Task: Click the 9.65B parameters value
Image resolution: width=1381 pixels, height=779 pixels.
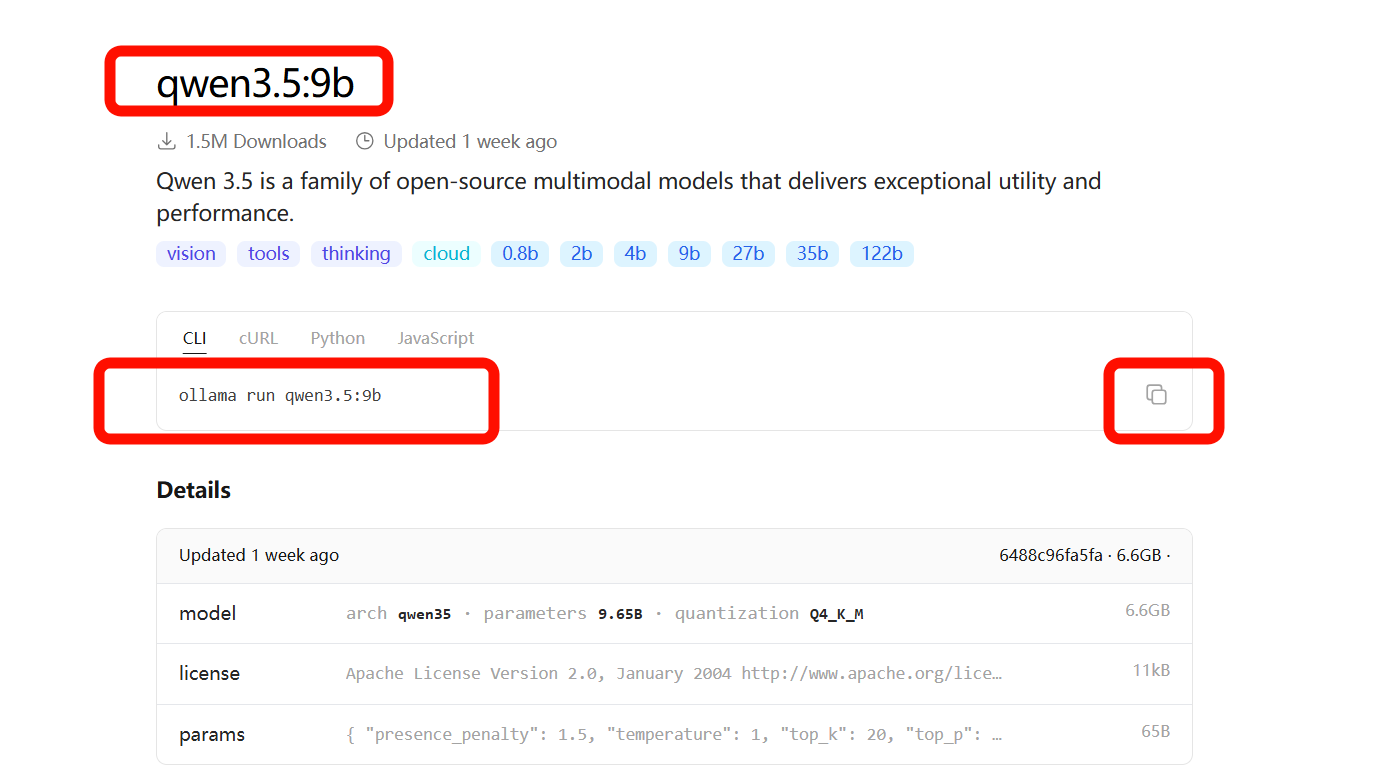Action: click(x=620, y=614)
